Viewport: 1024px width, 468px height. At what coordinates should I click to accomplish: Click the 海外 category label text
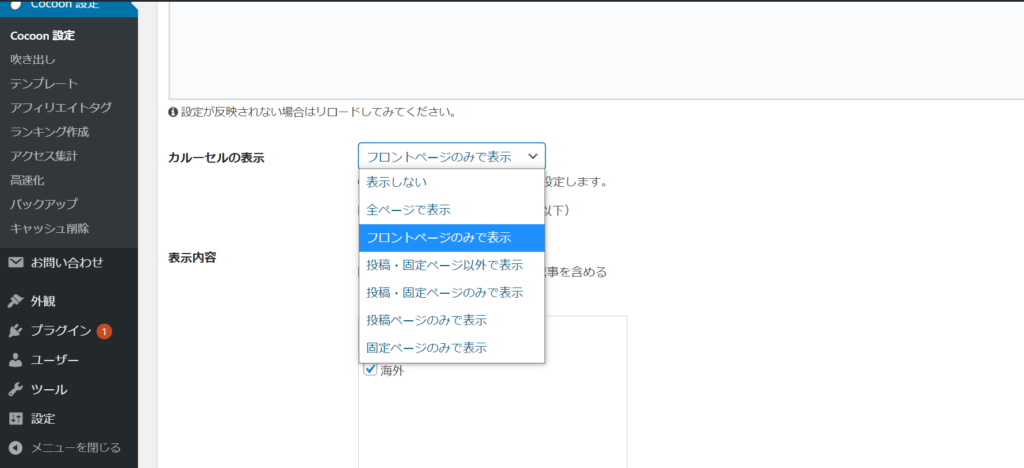(x=392, y=371)
